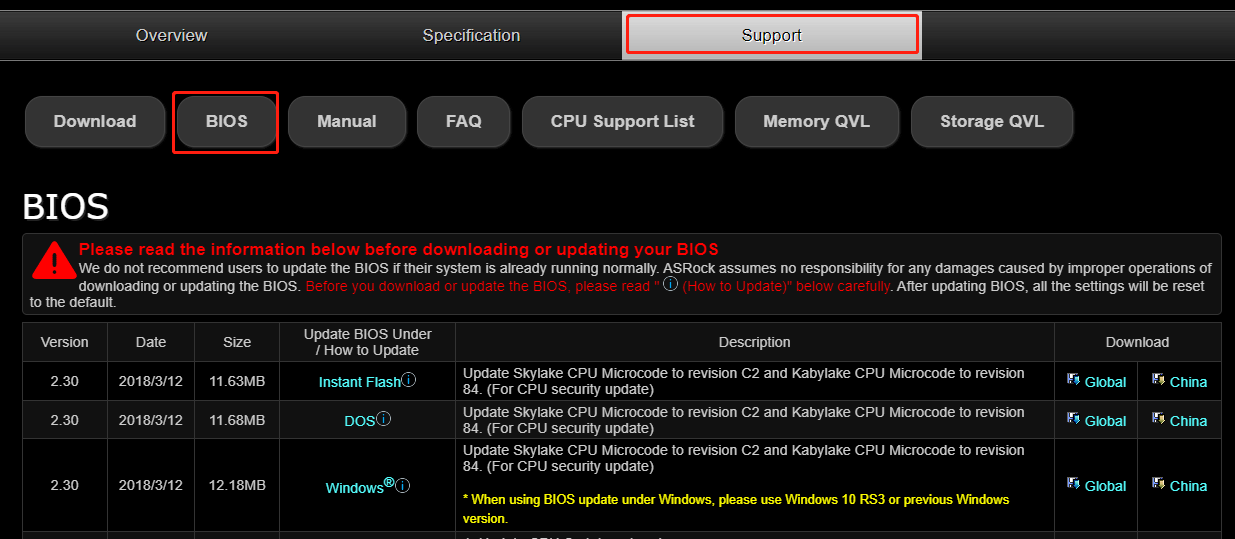Click download icon next to DOS Global
This screenshot has height=539, width=1235.
(x=1074, y=419)
